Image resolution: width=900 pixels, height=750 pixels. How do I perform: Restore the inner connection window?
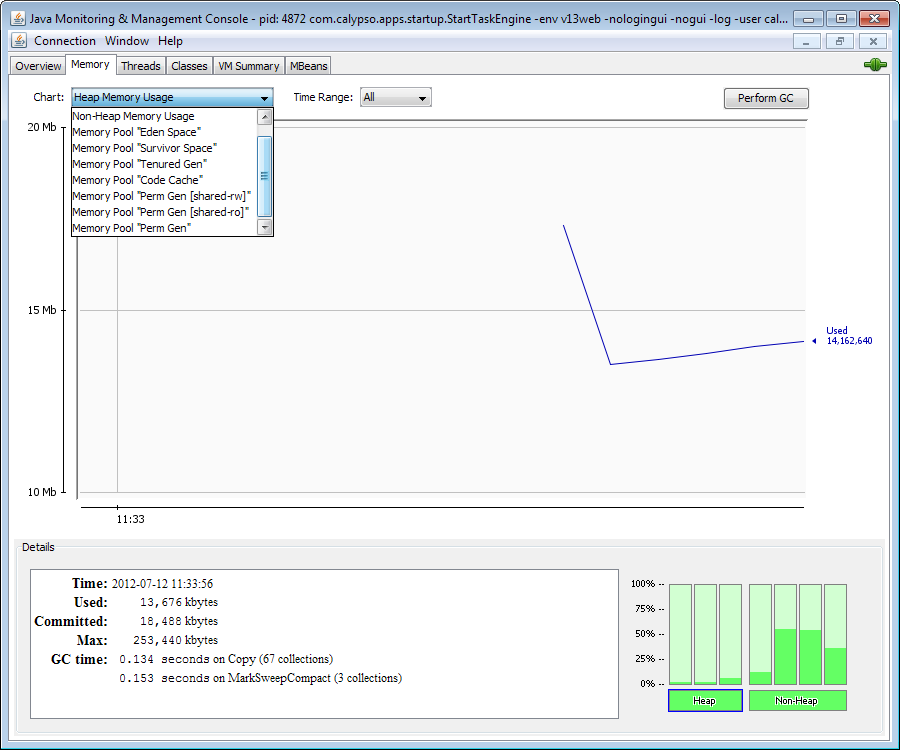pos(840,41)
